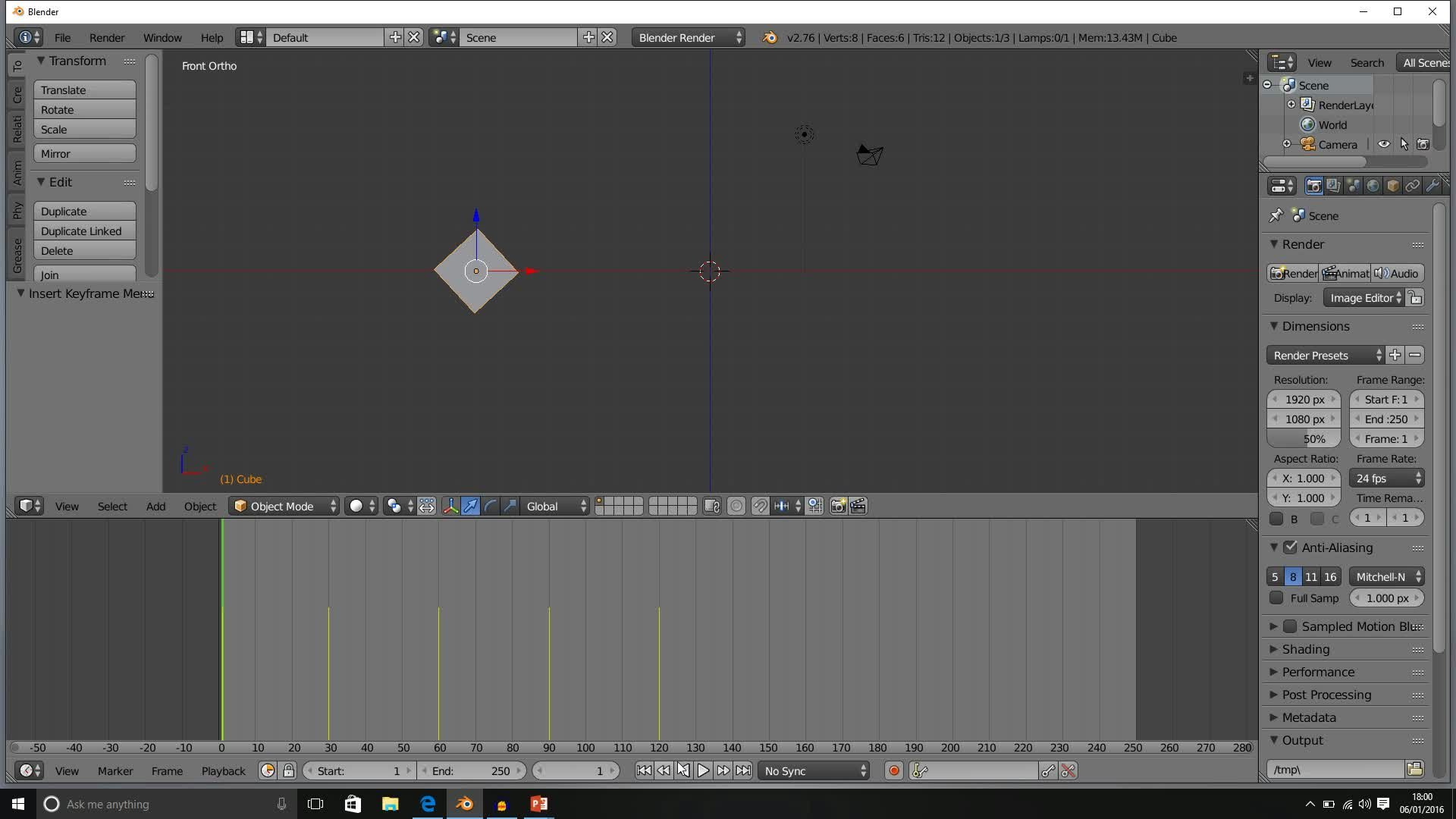The height and width of the screenshot is (819, 1456).
Task: Open the Add menu in the 3D view header
Action: [x=155, y=507]
